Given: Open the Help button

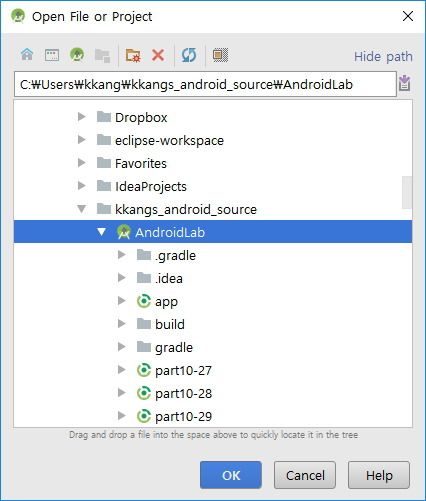Looking at the screenshot, I should pyautogui.click(x=379, y=475).
